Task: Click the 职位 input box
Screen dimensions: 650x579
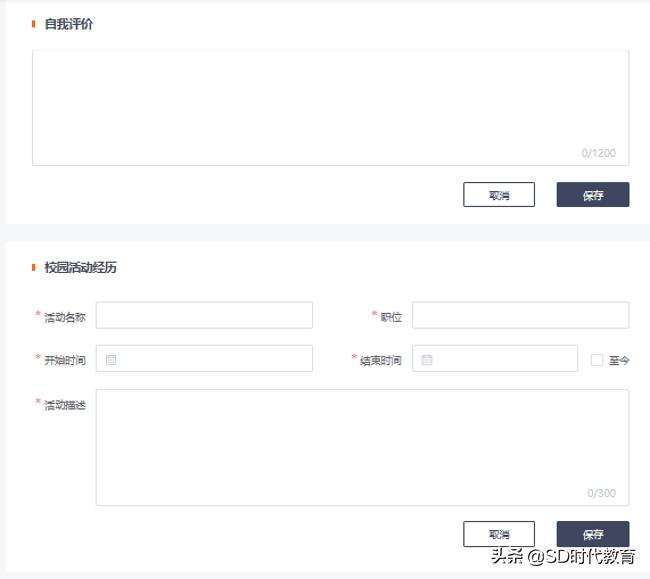Action: point(520,316)
